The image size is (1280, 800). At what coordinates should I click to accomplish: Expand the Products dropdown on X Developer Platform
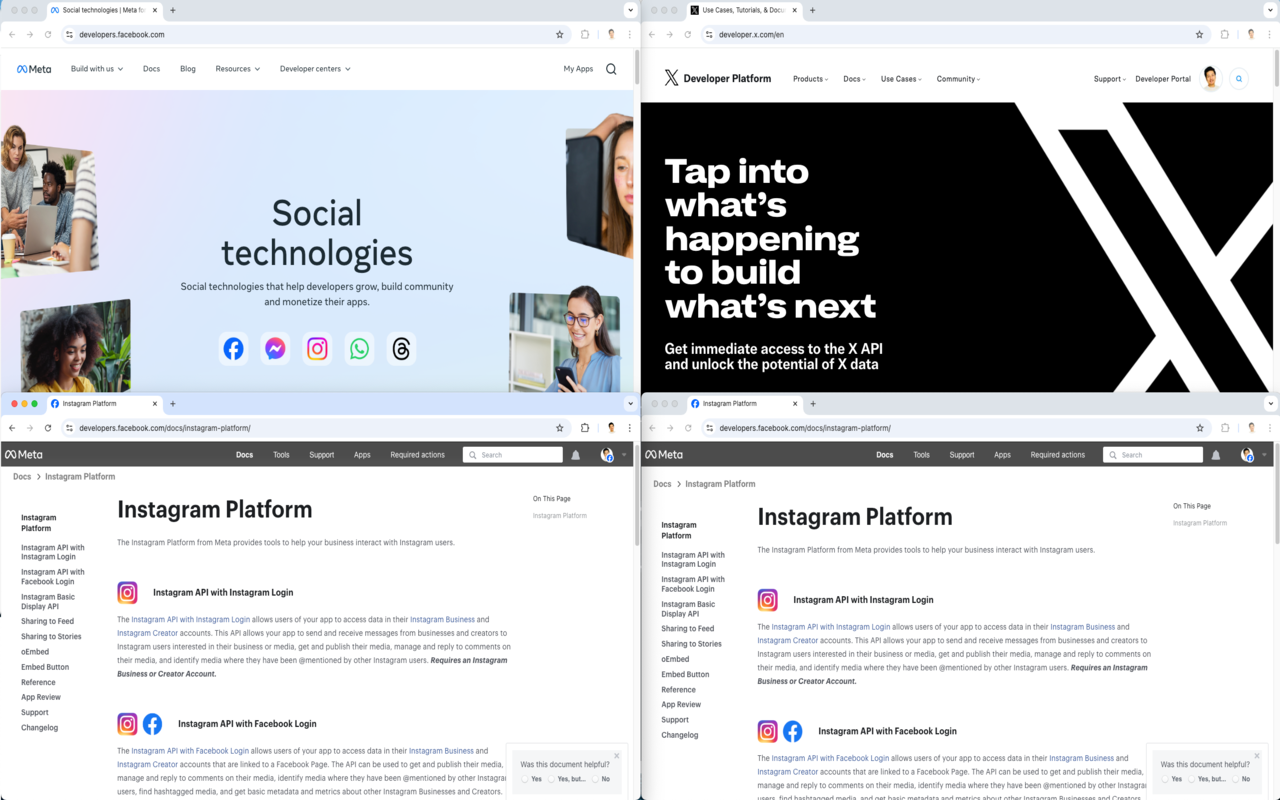coord(810,79)
